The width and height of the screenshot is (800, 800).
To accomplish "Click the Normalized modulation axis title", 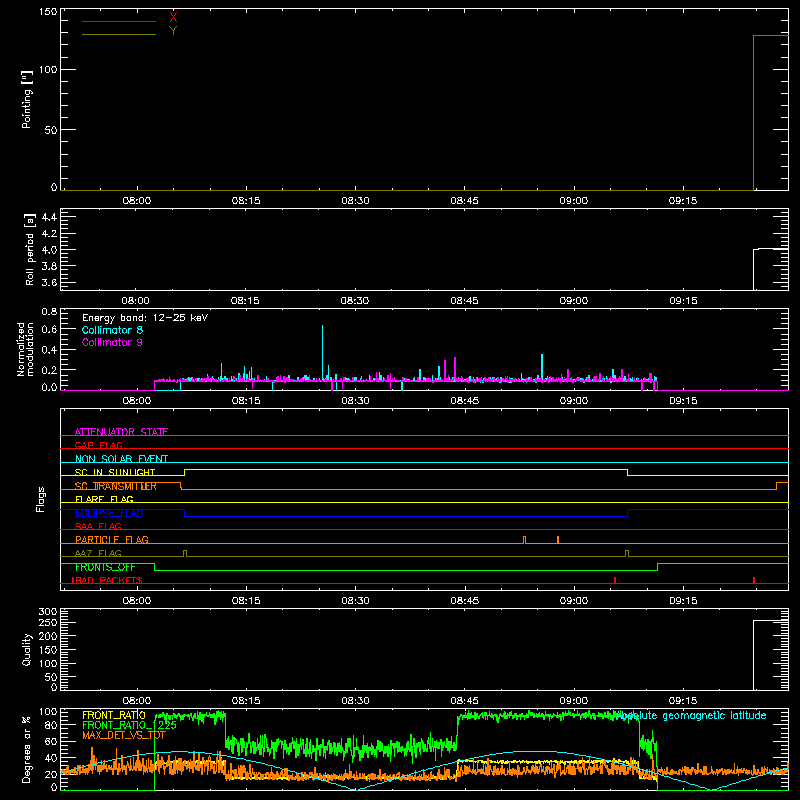I will pyautogui.click(x=25, y=349).
